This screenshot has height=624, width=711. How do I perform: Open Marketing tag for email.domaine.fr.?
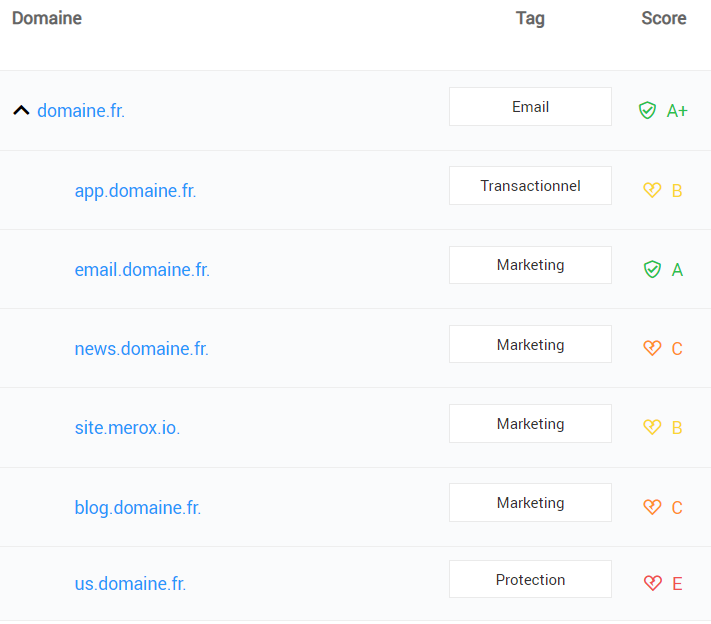[x=530, y=265]
